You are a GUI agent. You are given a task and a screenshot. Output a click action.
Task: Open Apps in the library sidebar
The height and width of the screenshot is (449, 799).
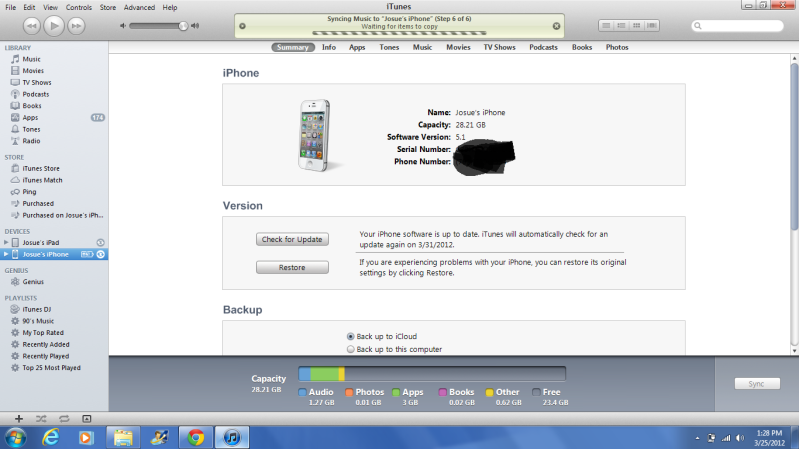point(30,118)
